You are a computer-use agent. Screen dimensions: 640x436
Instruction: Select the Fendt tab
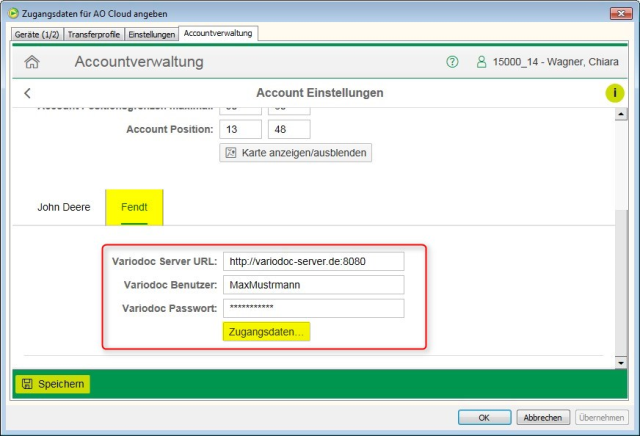click(134, 208)
